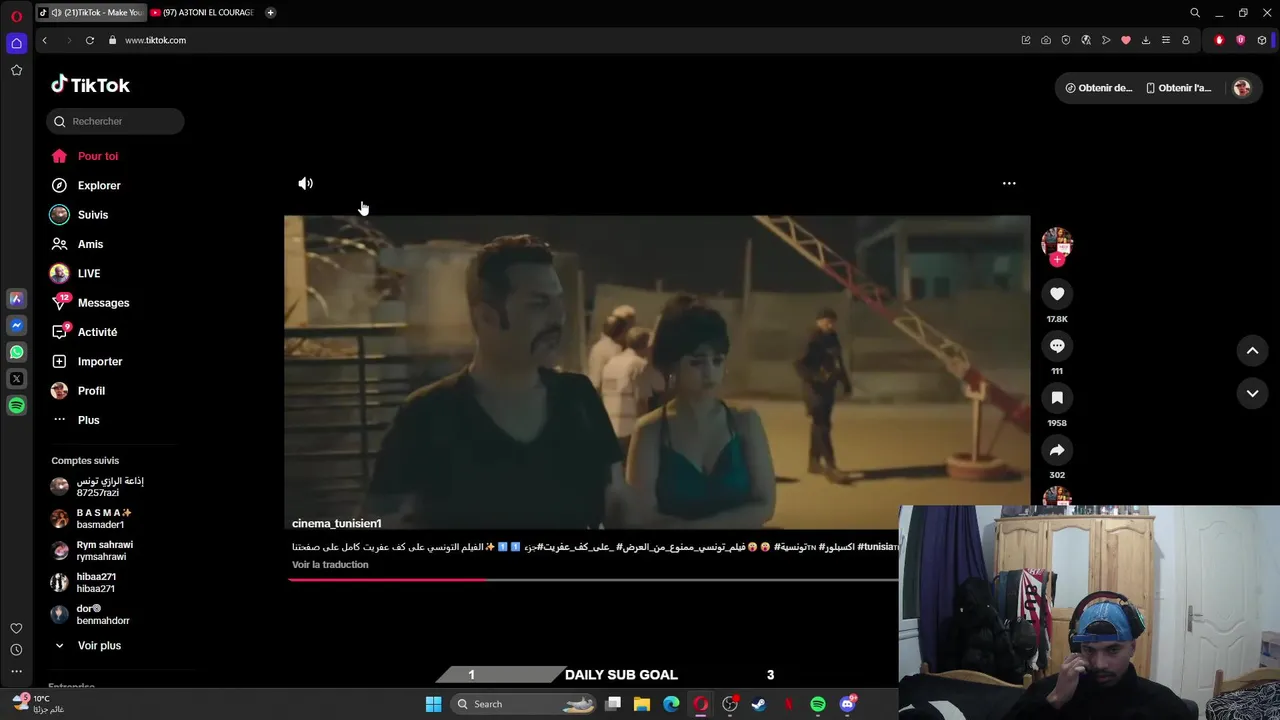Reload the page with refresh icon
Screen dimensions: 1280x720
(x=90, y=40)
